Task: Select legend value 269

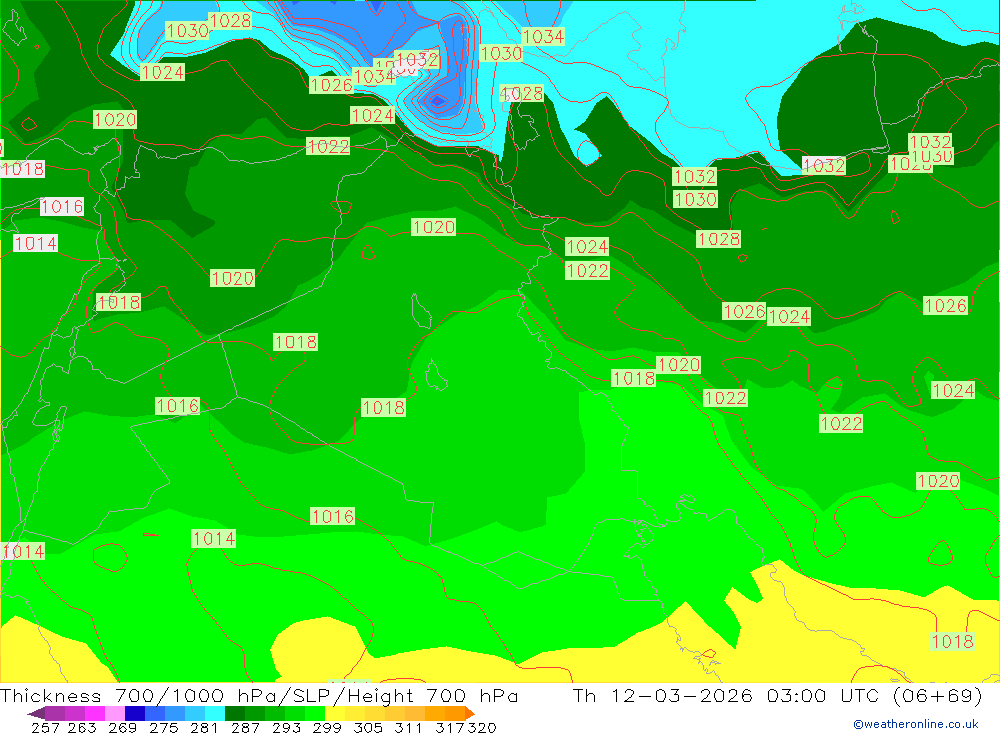Action: point(122,727)
